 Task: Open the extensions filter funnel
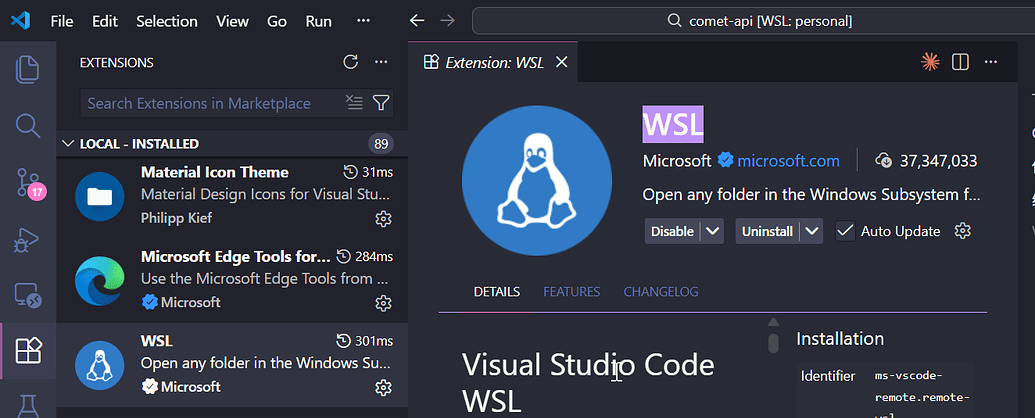pos(381,102)
